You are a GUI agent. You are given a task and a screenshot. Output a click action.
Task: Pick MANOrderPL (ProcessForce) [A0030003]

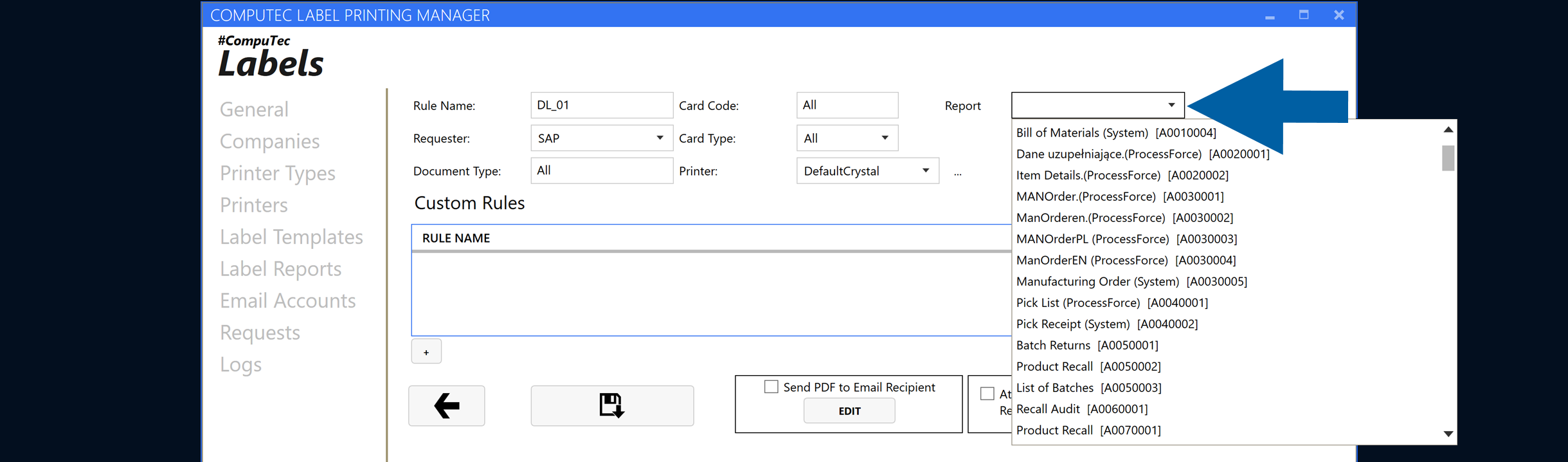coord(1126,239)
